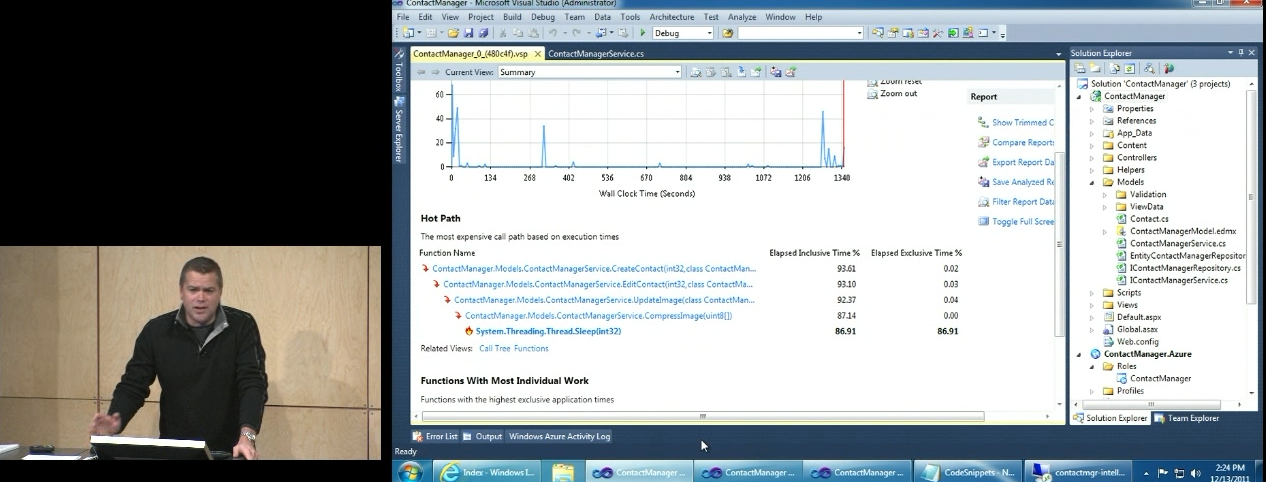Click the Compare Reports icon

coord(983,142)
